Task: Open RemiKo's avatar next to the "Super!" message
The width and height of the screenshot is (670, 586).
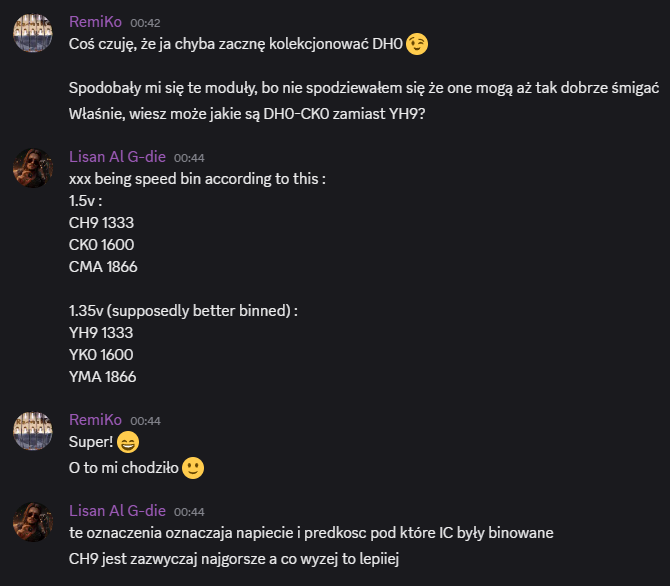Action: pos(33,431)
